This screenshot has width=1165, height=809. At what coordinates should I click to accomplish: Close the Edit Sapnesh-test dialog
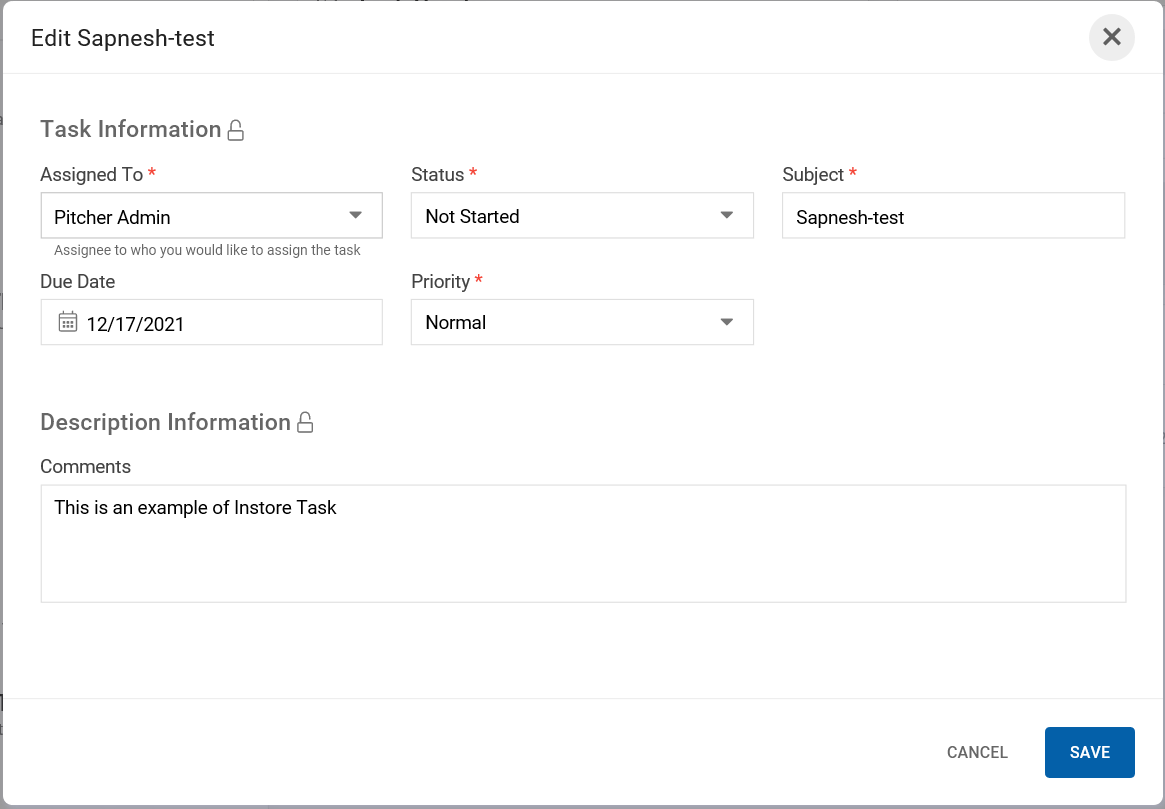[x=1111, y=38]
